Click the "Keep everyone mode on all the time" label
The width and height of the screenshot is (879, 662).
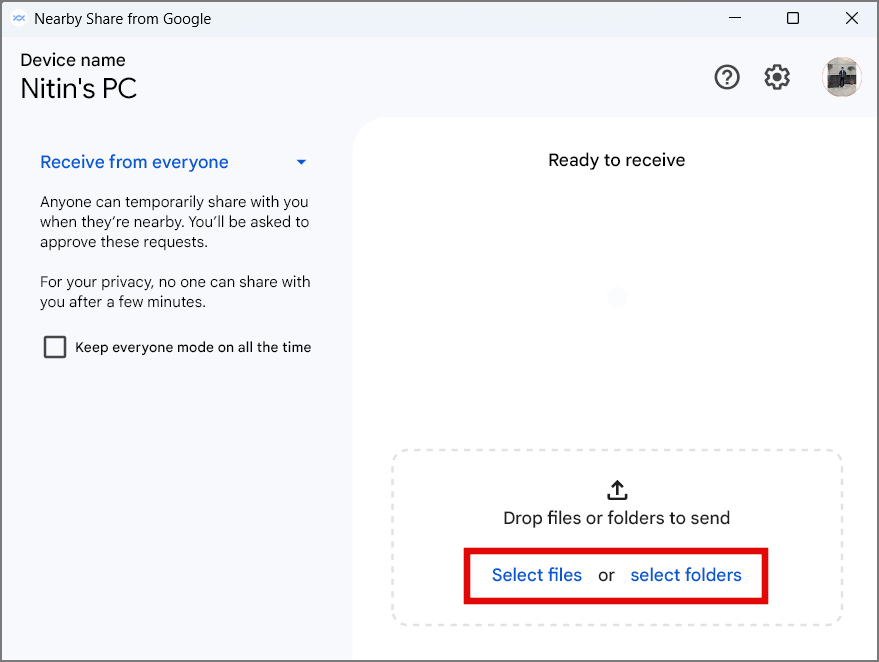[193, 348]
